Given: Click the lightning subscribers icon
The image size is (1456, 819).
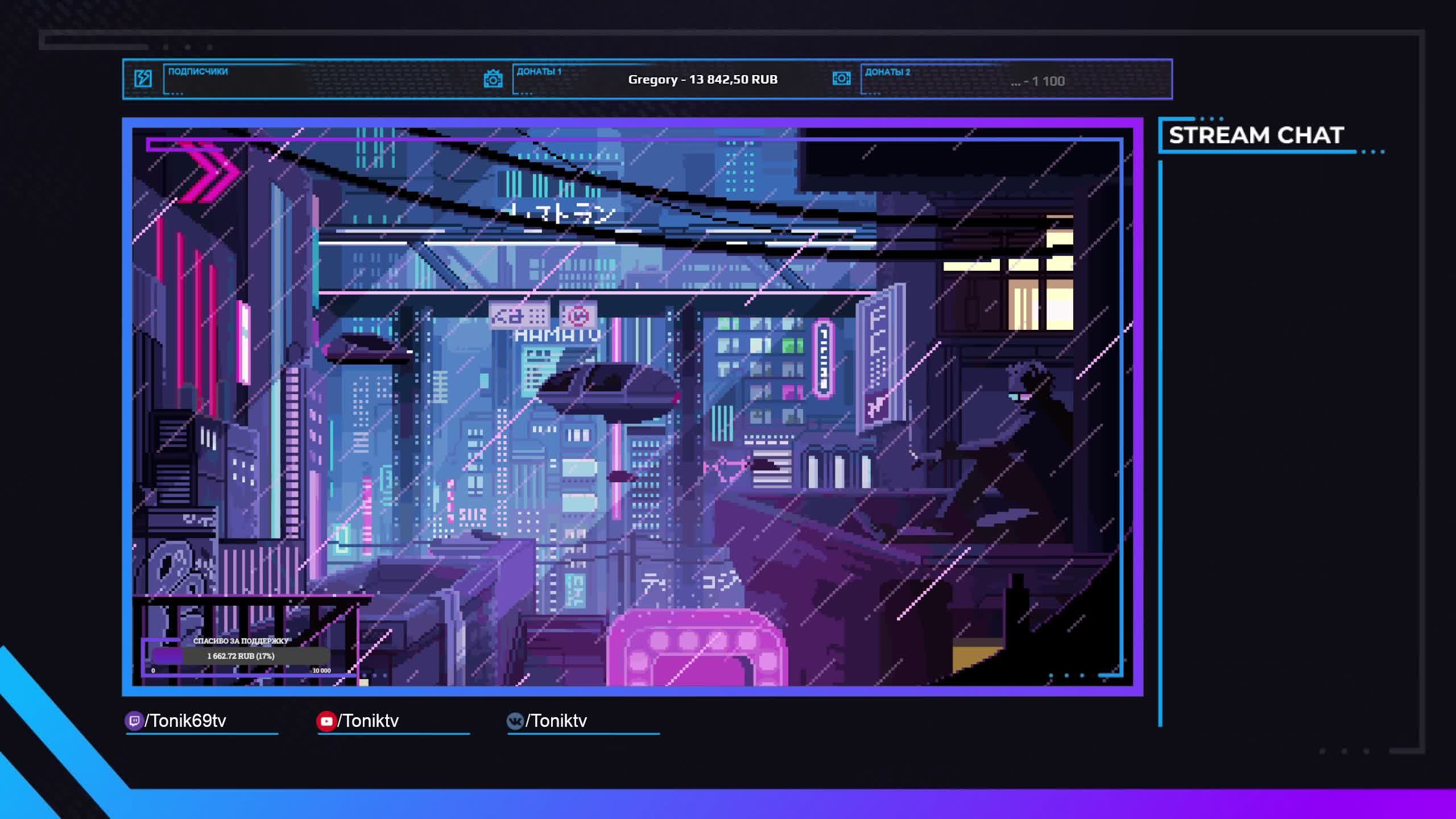Looking at the screenshot, I should point(143,78).
